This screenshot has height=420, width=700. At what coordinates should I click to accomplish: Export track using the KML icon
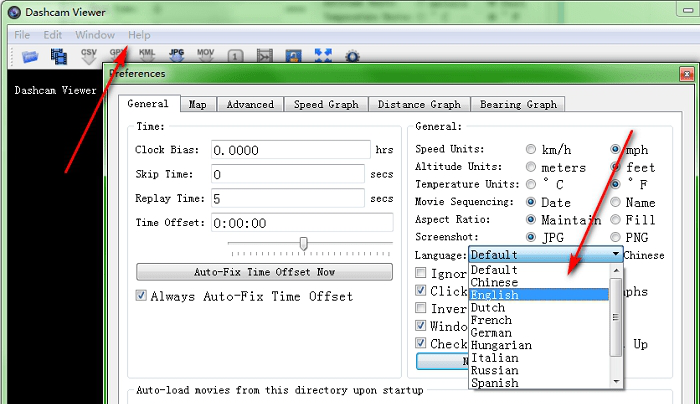click(x=147, y=56)
